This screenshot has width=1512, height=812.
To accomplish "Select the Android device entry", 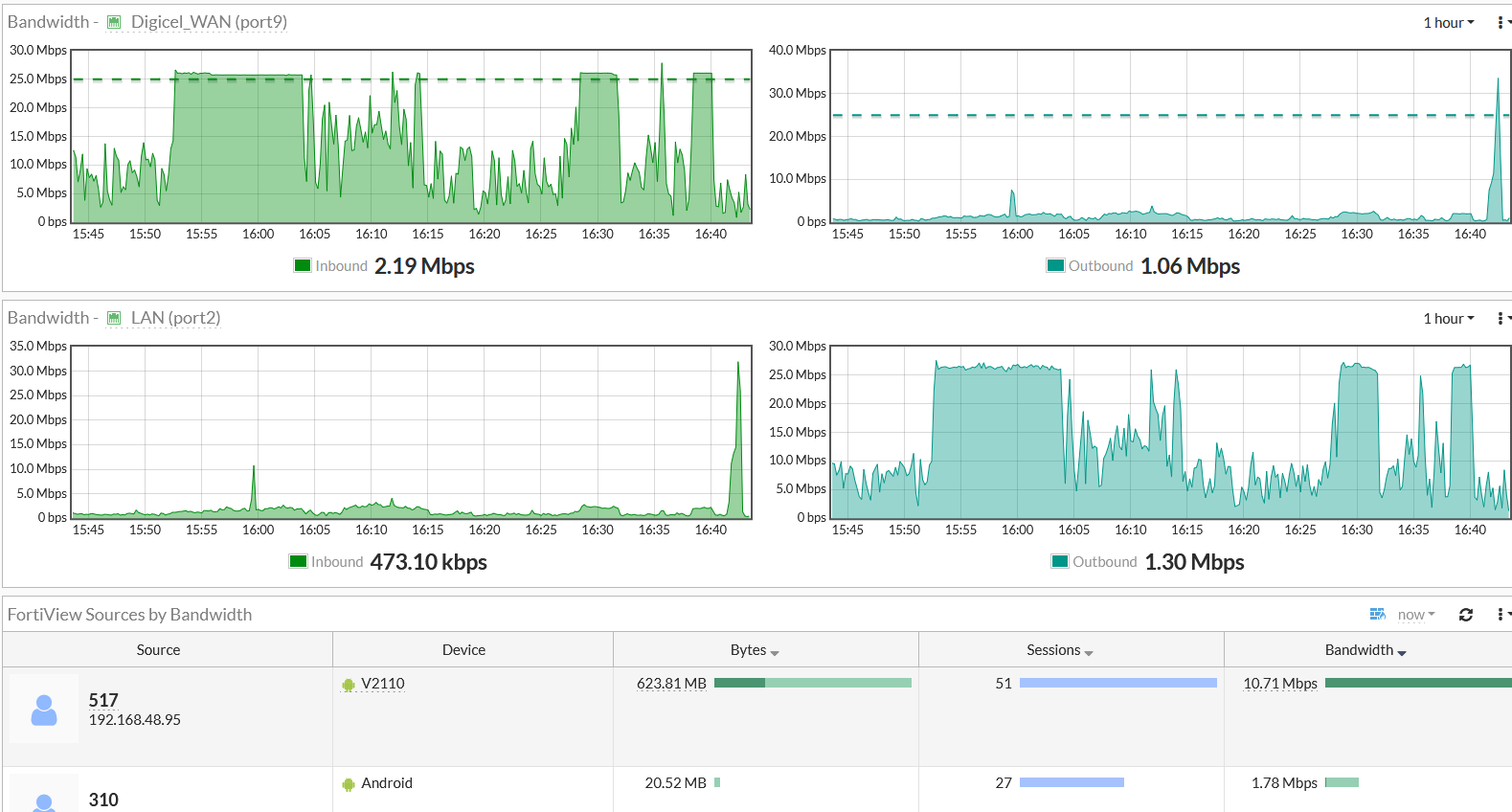I will pos(387,783).
